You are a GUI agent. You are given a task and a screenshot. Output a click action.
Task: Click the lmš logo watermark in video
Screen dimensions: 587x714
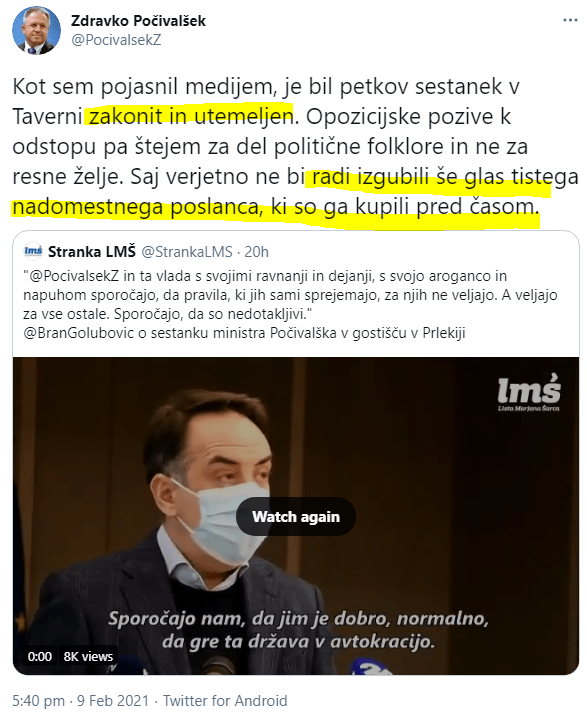pos(529,392)
